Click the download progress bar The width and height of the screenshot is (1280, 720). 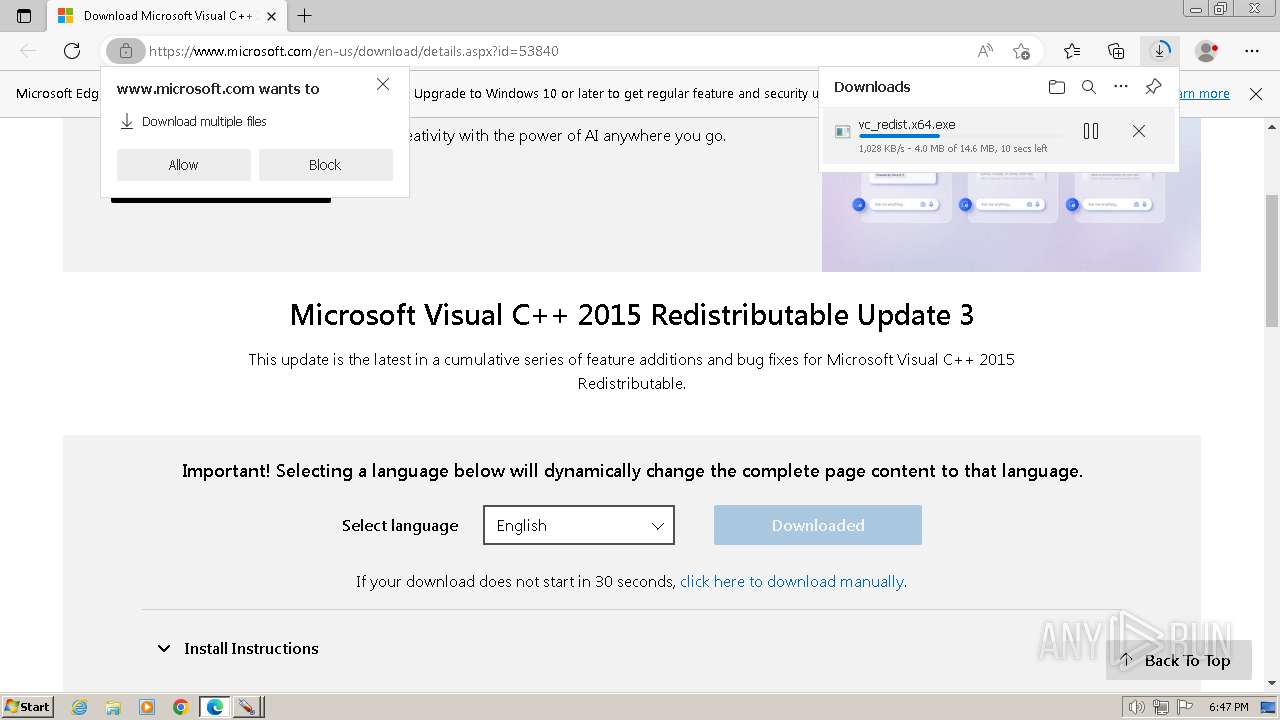(x=960, y=136)
